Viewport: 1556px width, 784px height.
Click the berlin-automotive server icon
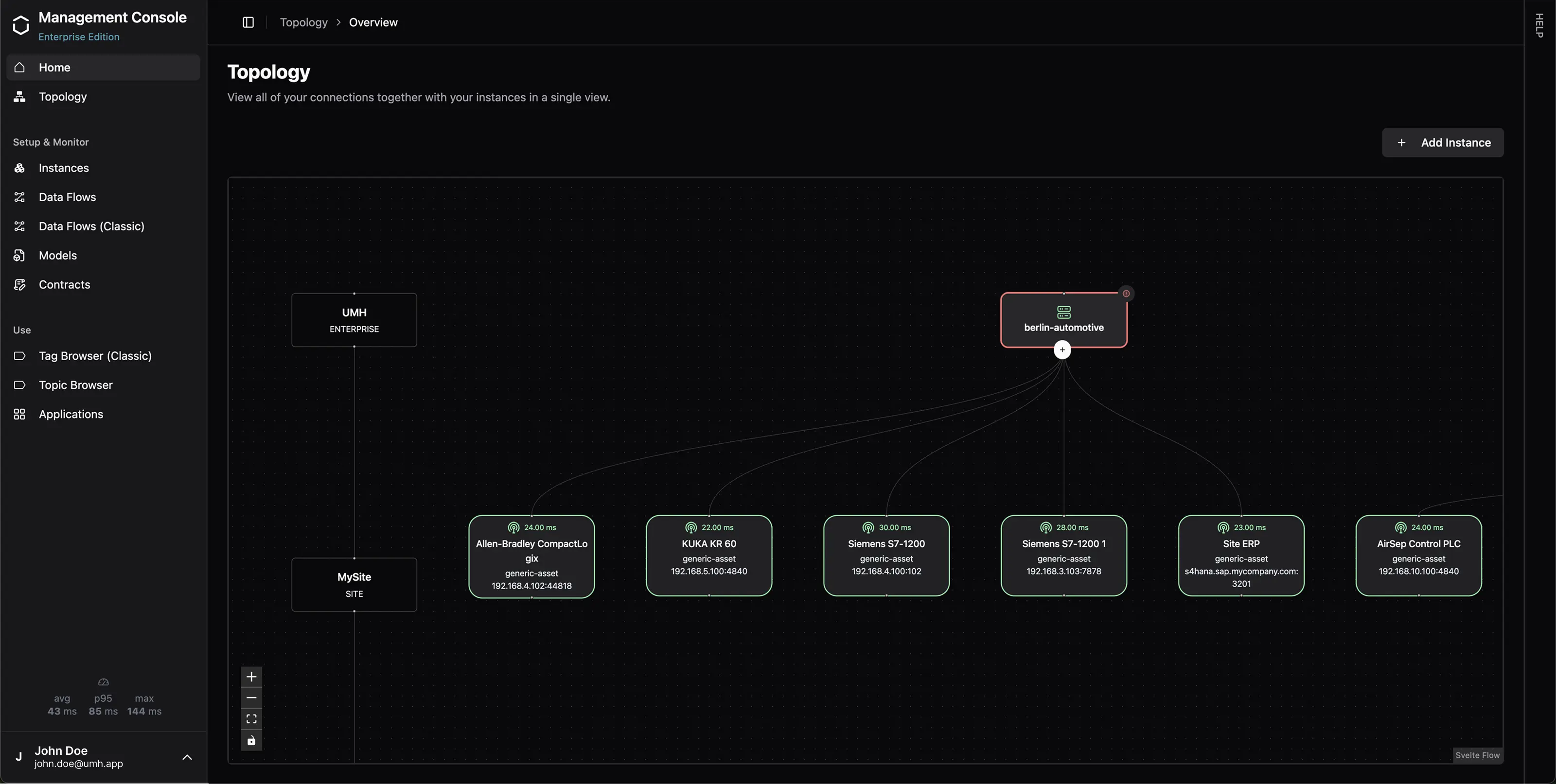coord(1064,312)
